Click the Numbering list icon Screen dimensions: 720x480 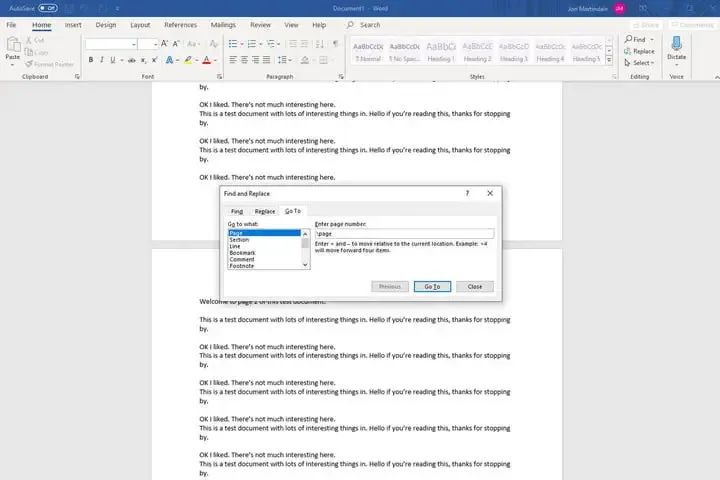[252, 44]
